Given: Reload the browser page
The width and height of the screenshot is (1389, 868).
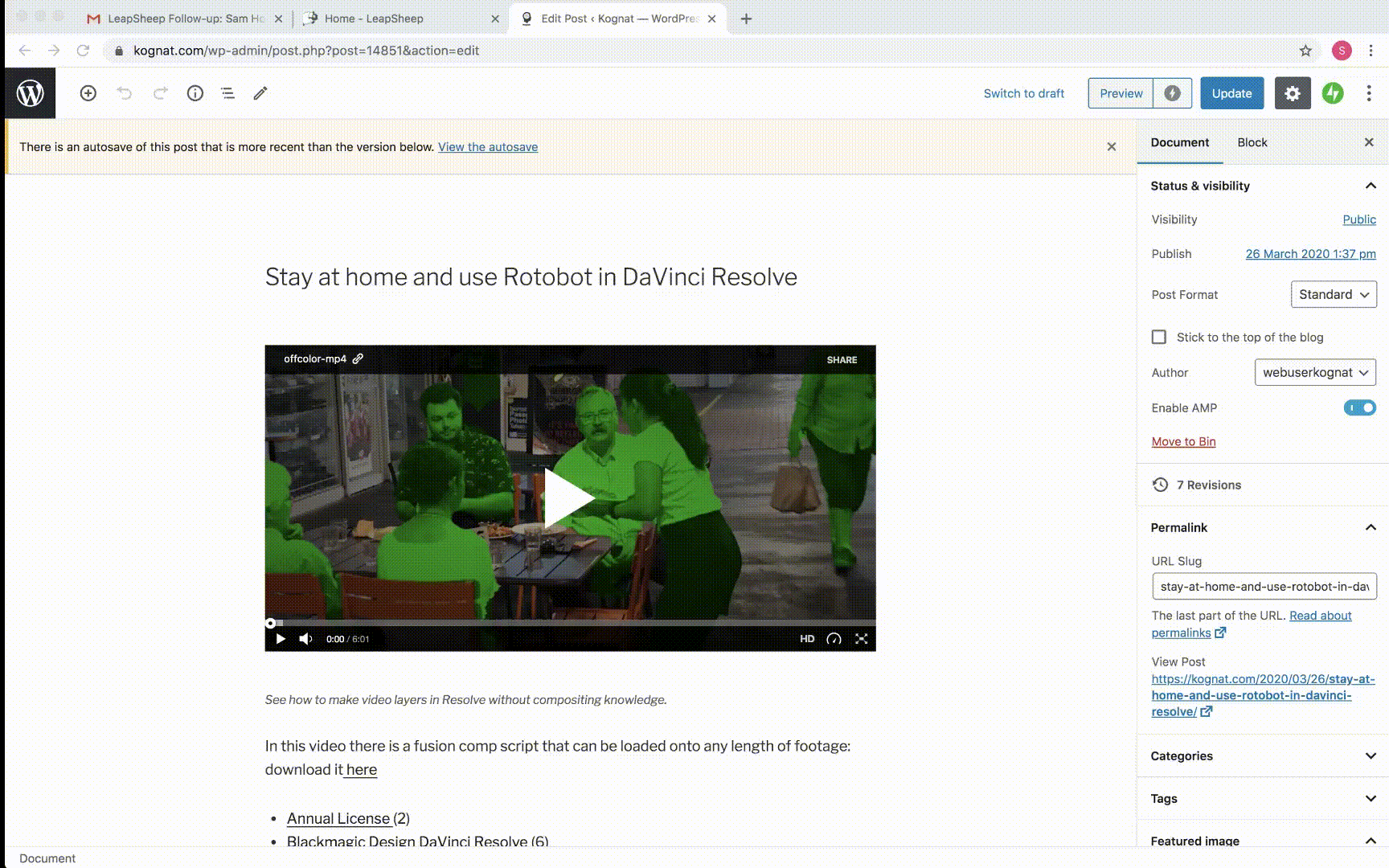Looking at the screenshot, I should [83, 51].
